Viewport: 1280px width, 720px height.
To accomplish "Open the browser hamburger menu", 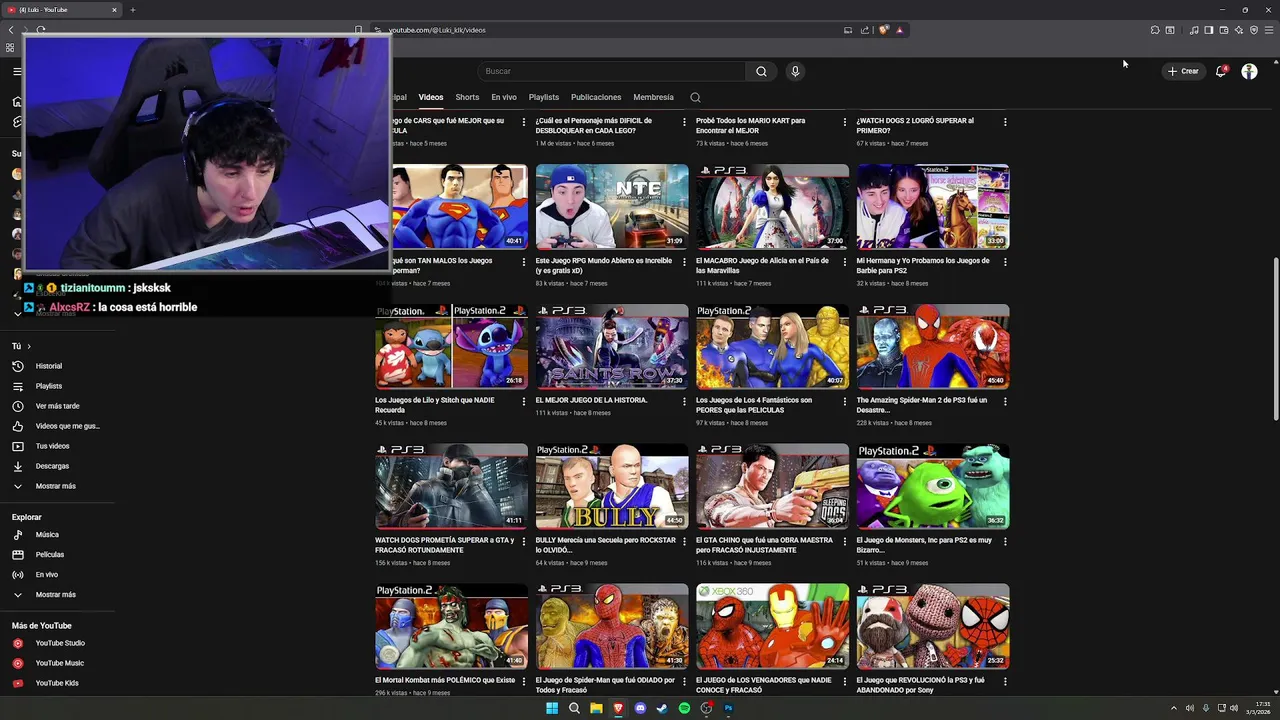I will pyautogui.click(x=1269, y=30).
